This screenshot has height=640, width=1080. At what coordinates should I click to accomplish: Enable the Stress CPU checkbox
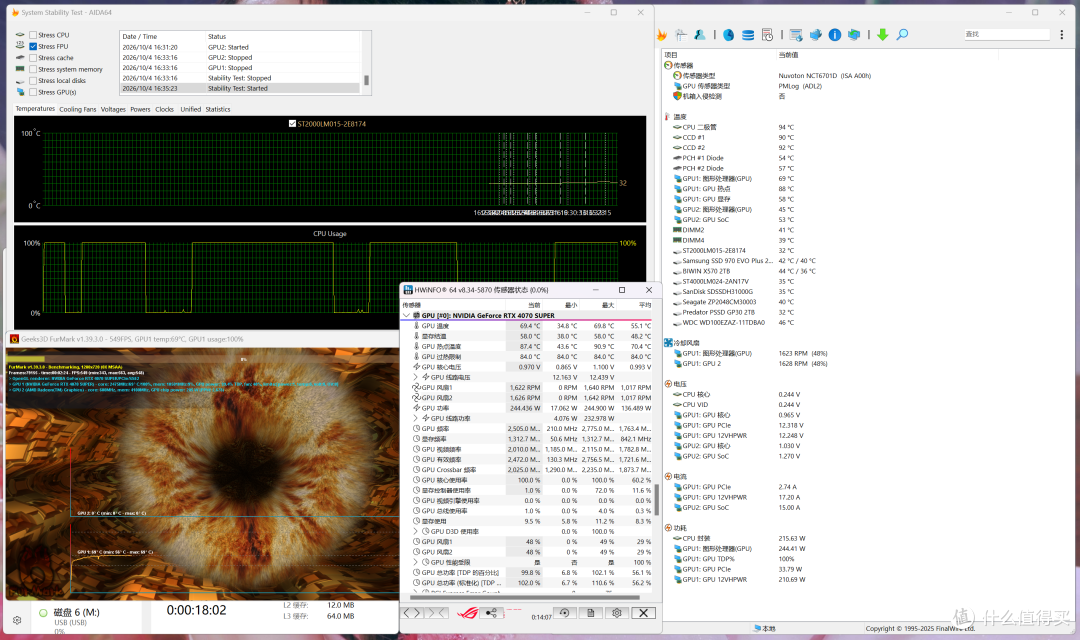click(x=33, y=35)
